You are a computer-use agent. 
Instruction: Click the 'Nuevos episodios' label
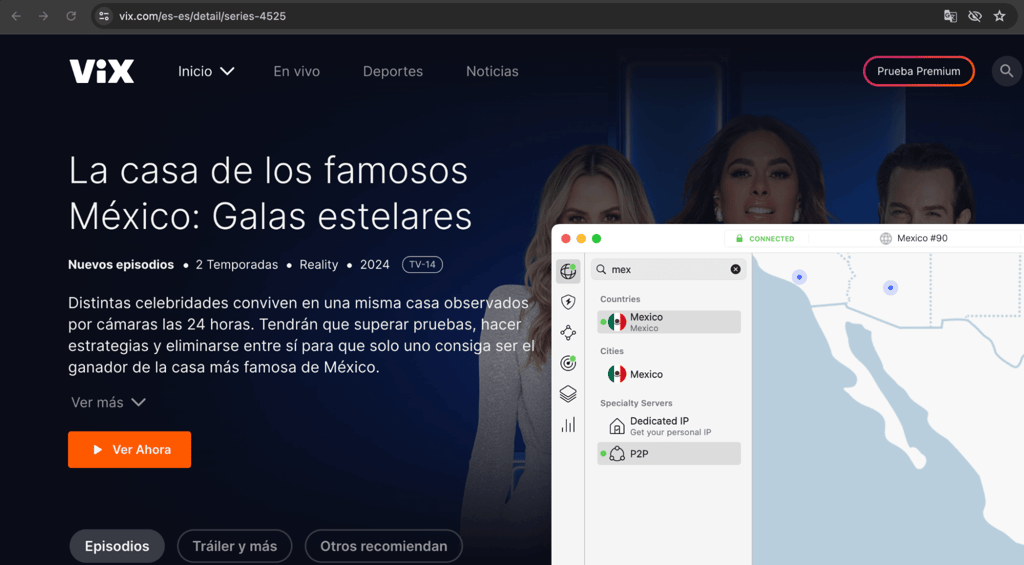pyautogui.click(x=121, y=265)
